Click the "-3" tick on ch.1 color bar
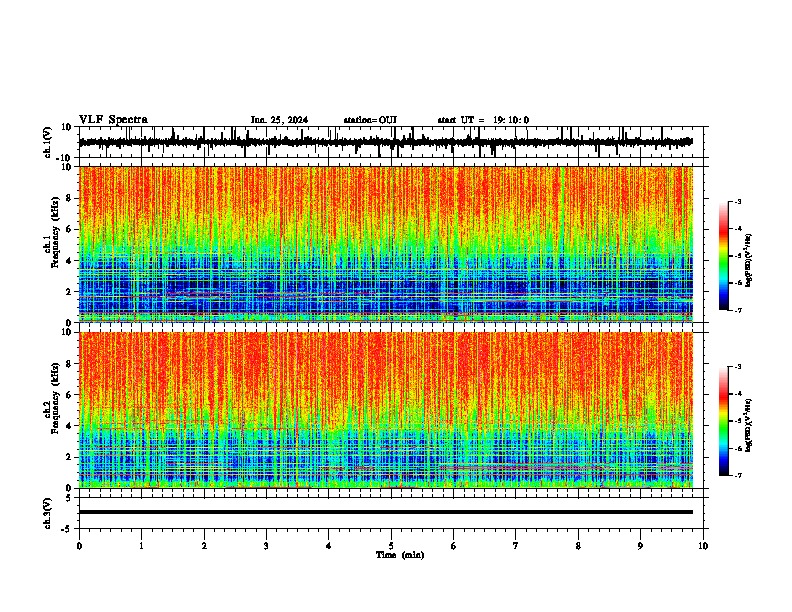This screenshot has height=612, width=792. click(x=737, y=201)
